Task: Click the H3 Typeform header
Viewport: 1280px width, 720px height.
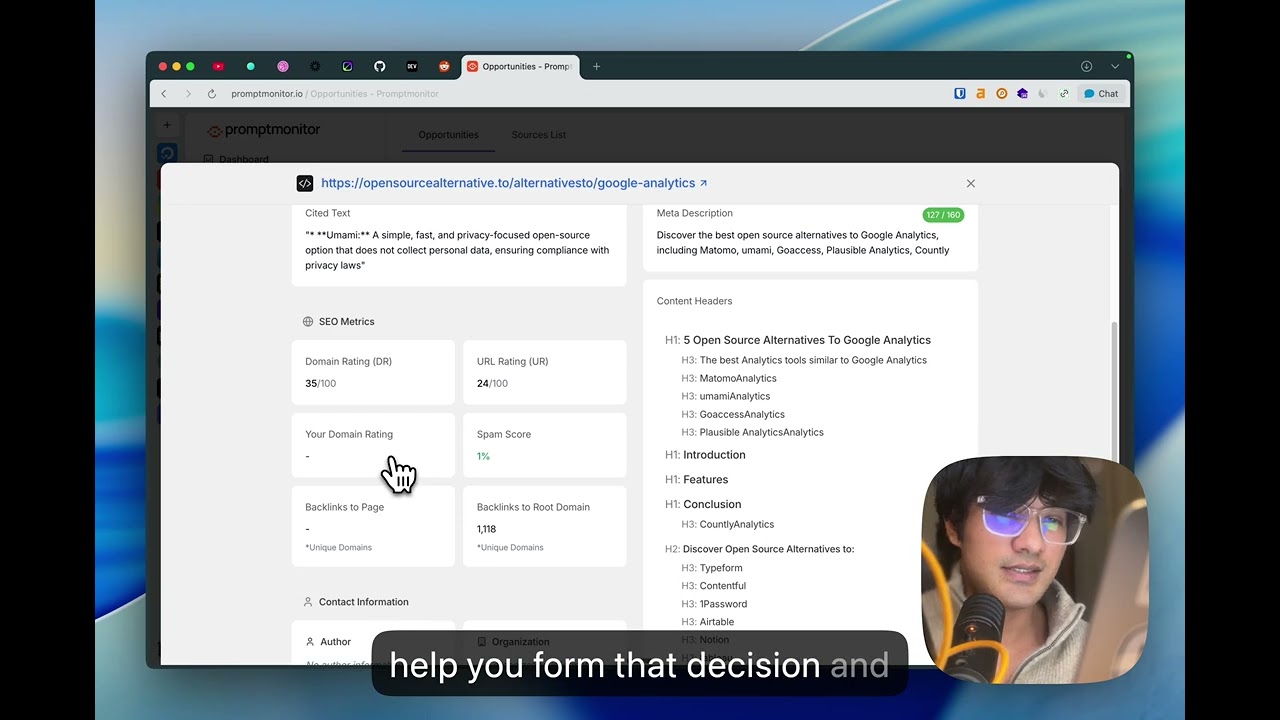Action: click(x=712, y=568)
